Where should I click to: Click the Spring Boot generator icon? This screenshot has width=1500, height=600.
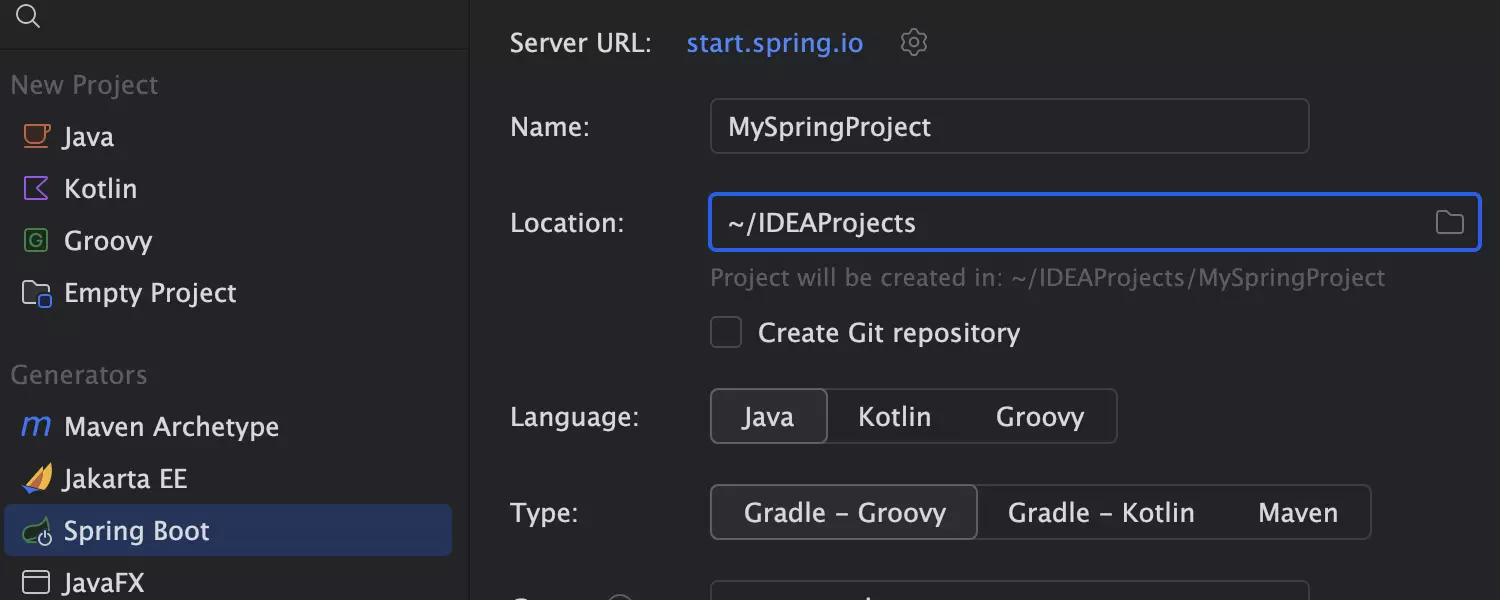tap(37, 531)
